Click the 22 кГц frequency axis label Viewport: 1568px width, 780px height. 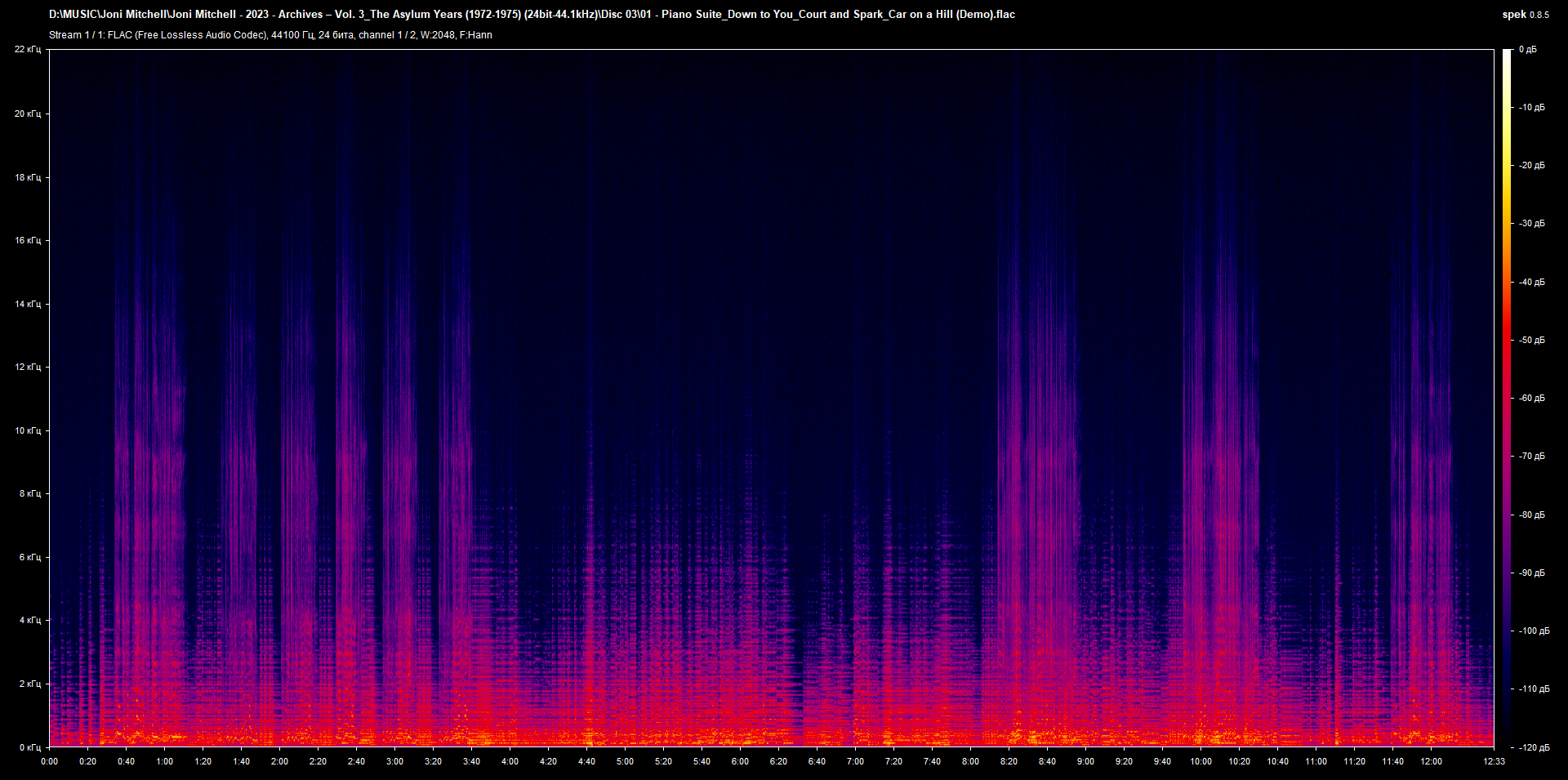[x=29, y=49]
